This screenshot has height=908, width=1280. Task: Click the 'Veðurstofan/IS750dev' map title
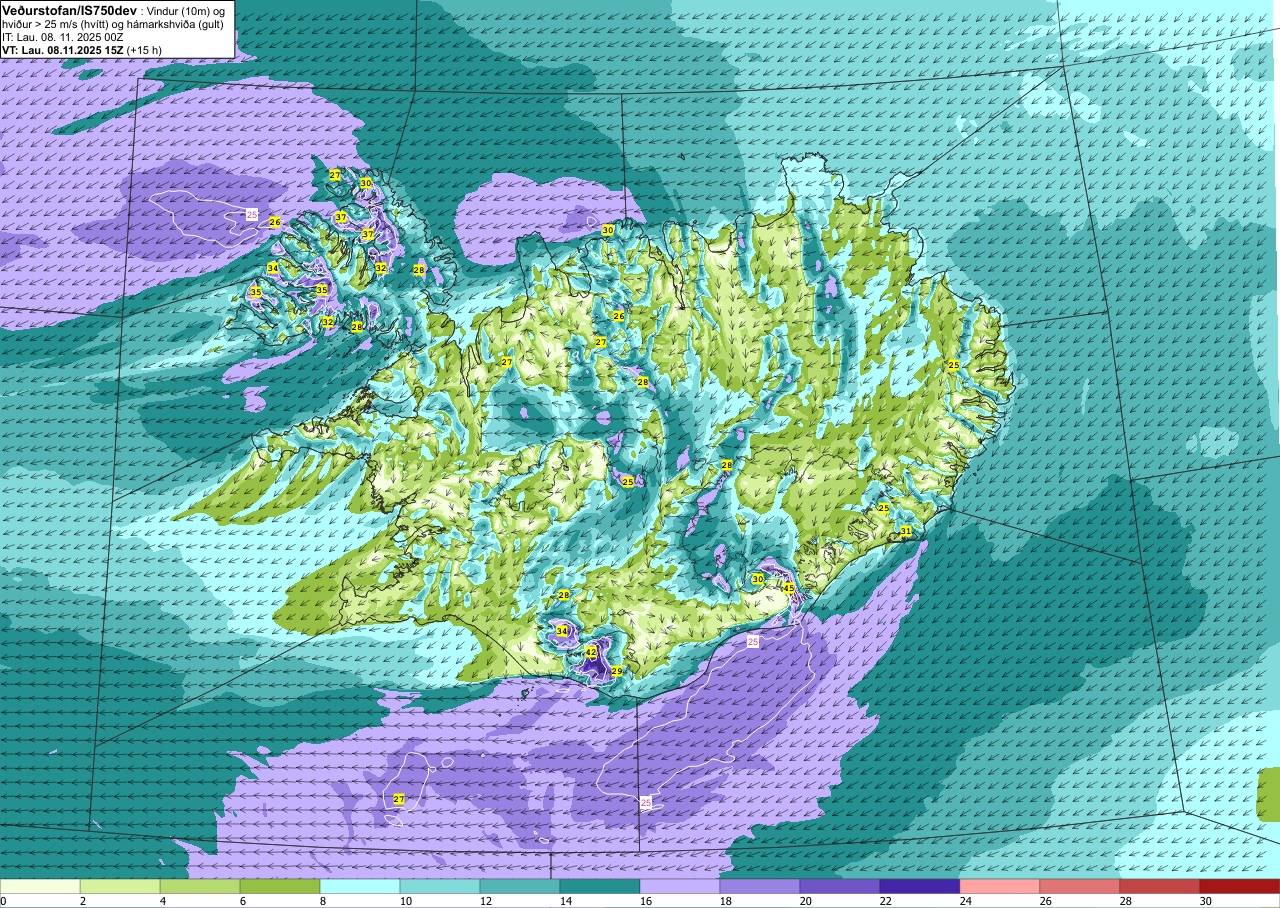[x=70, y=9]
